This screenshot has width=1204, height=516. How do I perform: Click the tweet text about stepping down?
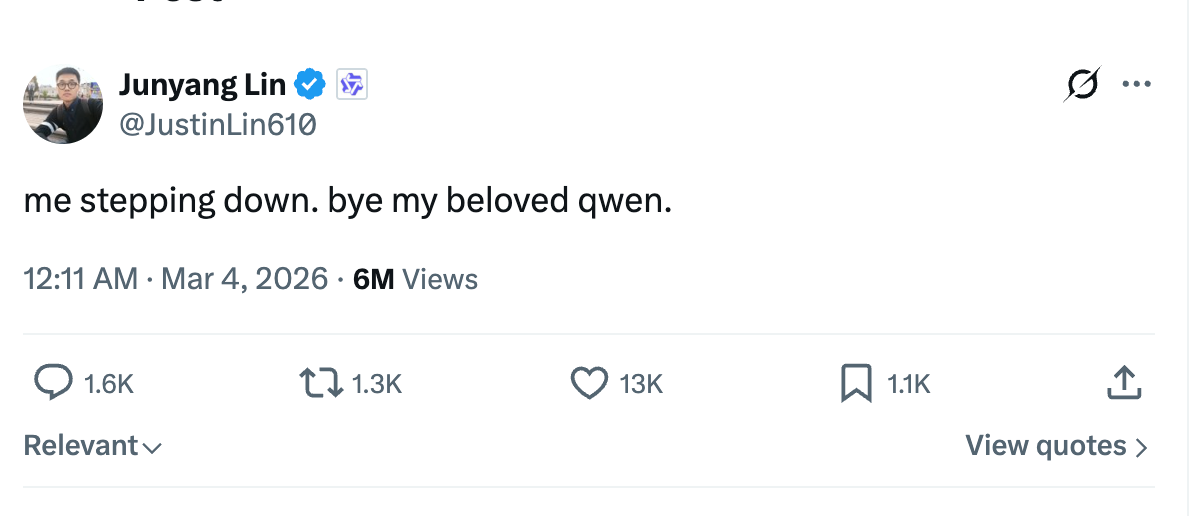pos(348,201)
